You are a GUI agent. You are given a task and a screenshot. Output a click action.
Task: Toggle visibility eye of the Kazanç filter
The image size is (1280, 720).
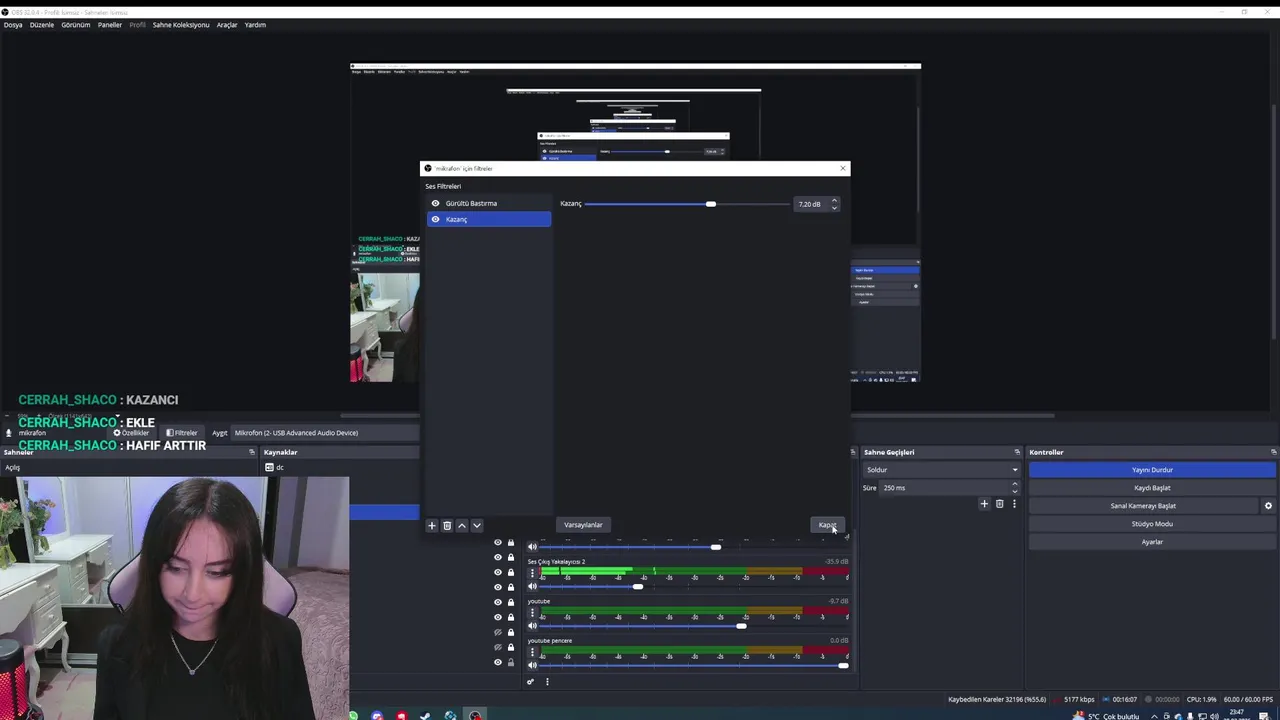click(435, 219)
